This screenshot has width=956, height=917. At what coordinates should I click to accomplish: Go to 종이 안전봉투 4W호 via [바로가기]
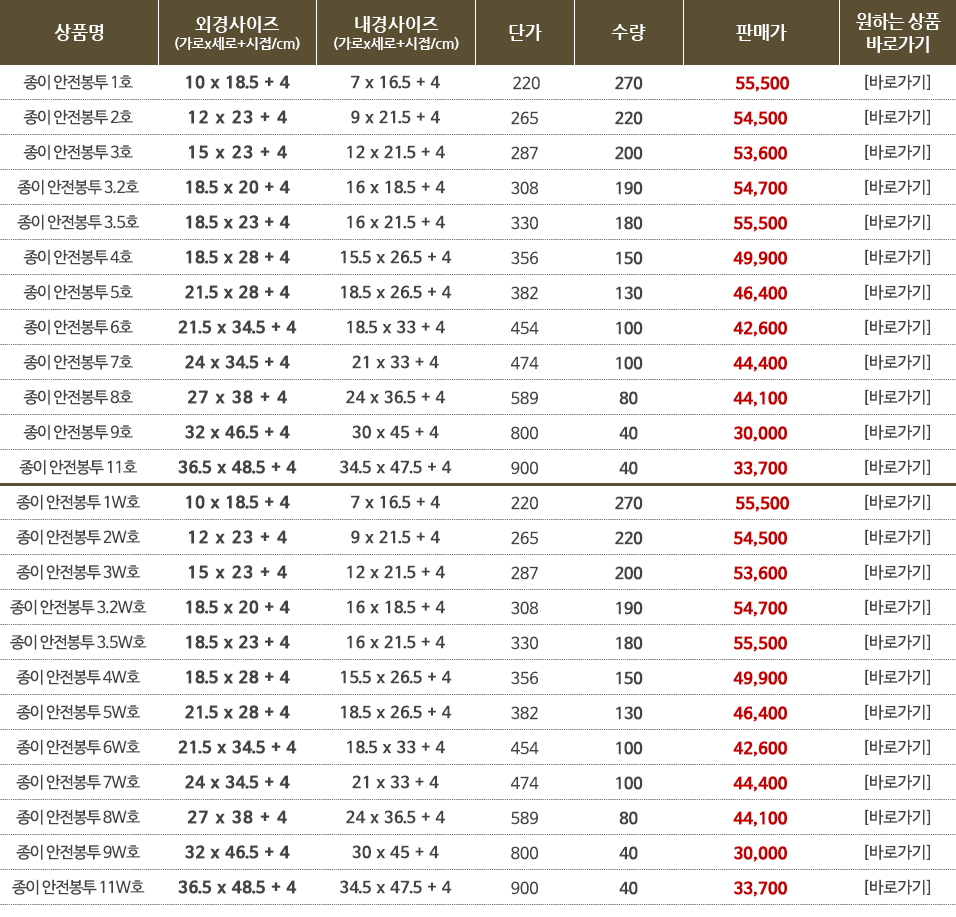pyautogui.click(x=897, y=677)
